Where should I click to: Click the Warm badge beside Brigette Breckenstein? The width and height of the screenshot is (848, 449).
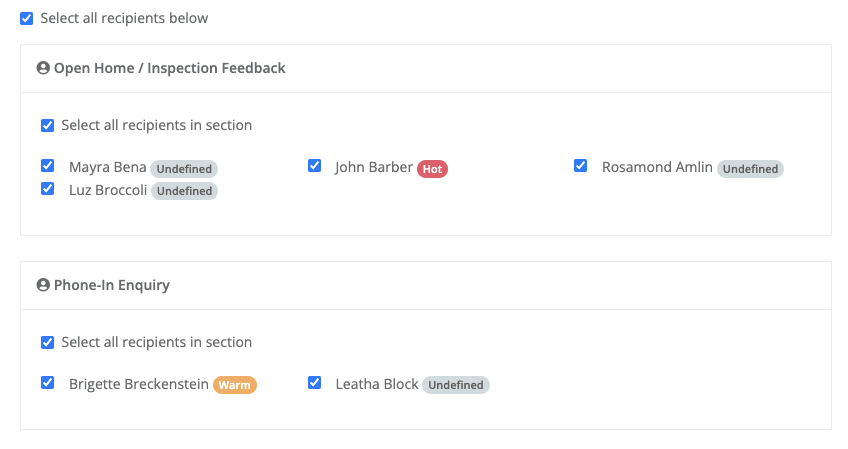click(235, 385)
